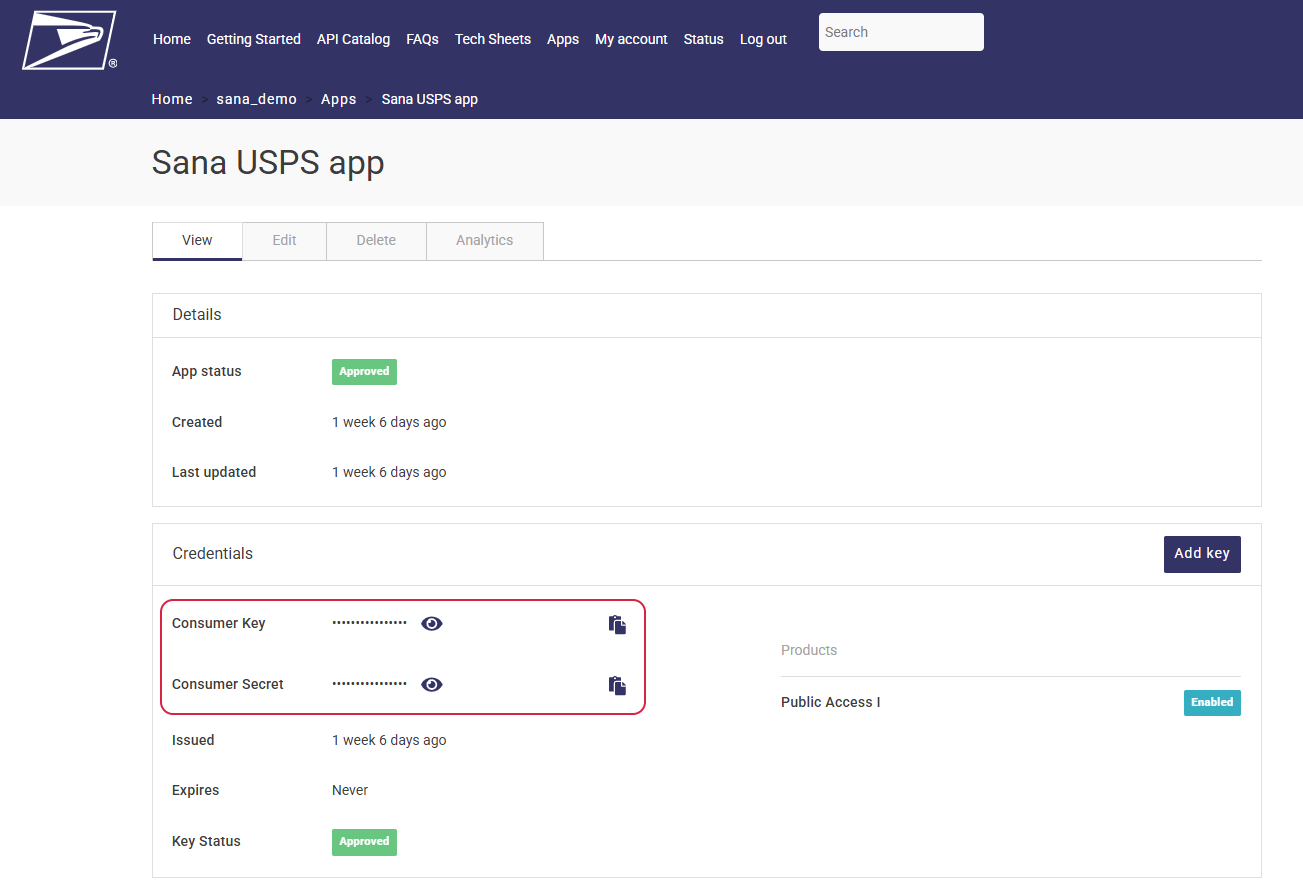Click the Sana USPS app page title

[x=268, y=163]
